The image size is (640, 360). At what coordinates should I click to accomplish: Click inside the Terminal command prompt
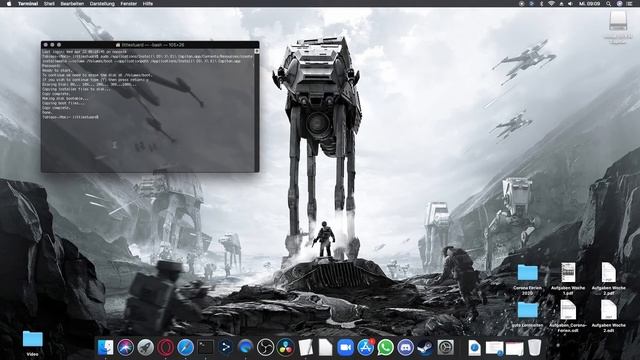71,117
